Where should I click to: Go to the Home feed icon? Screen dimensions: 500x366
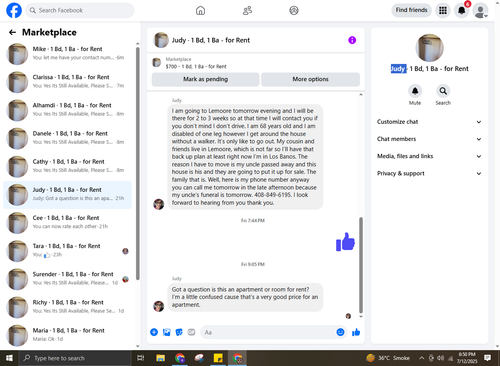click(200, 11)
